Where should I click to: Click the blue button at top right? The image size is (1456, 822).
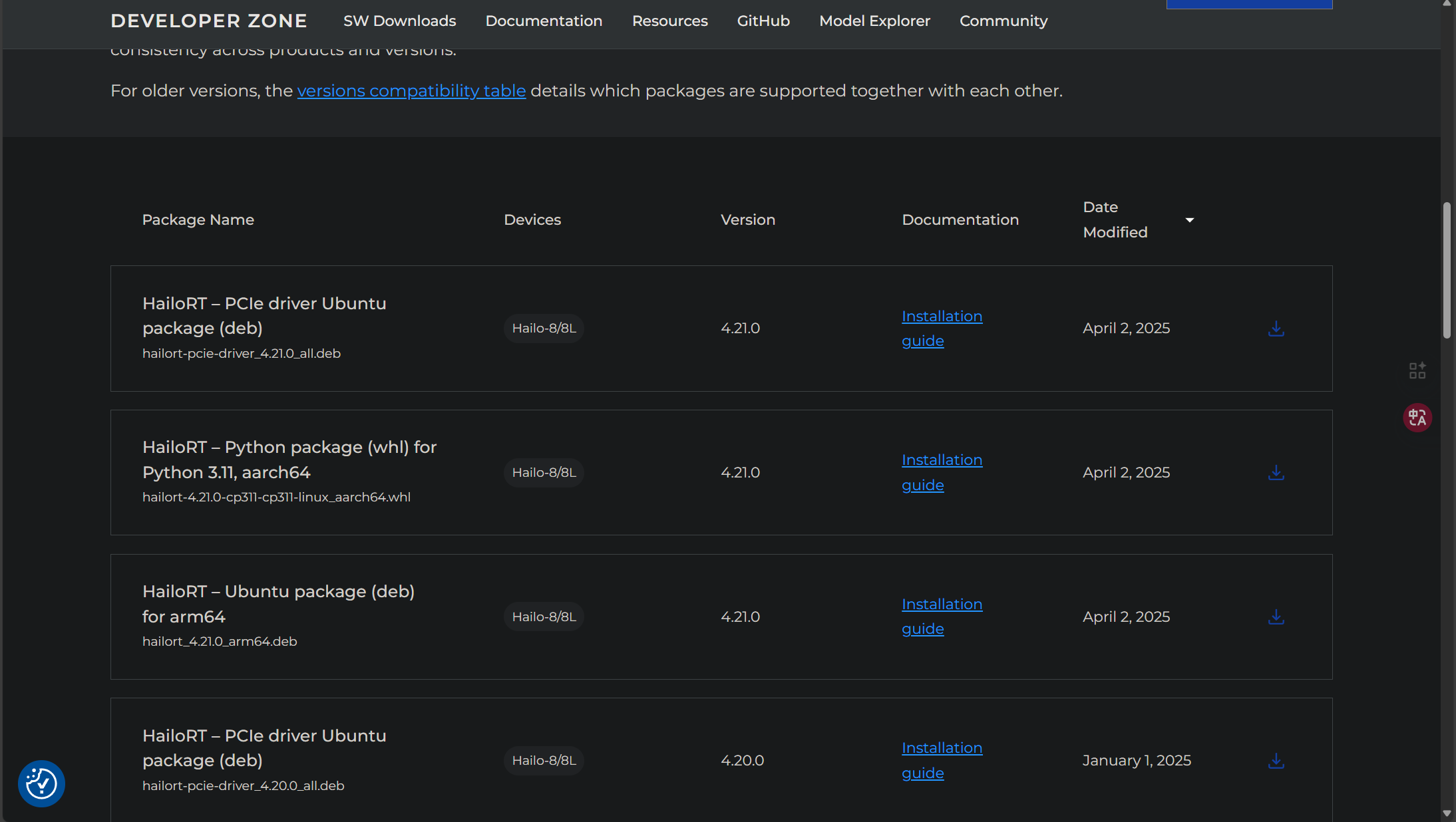coord(1249,4)
